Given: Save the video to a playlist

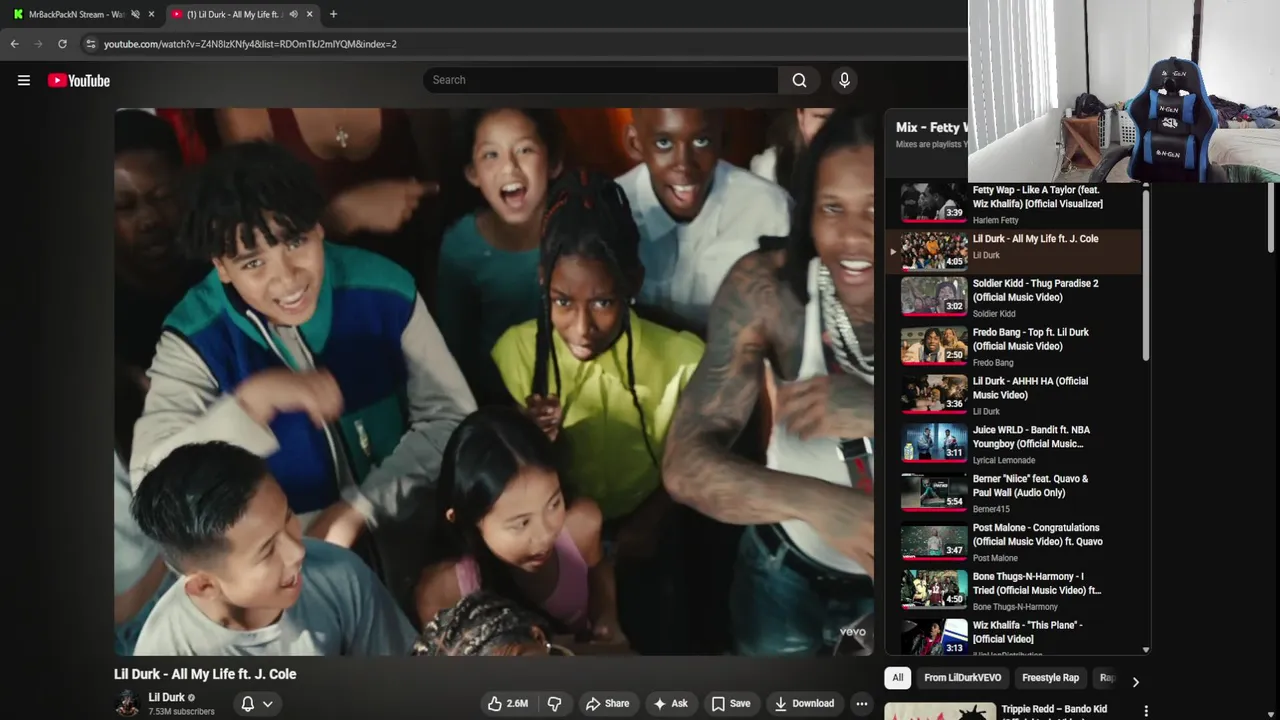Looking at the screenshot, I should pyautogui.click(x=730, y=704).
